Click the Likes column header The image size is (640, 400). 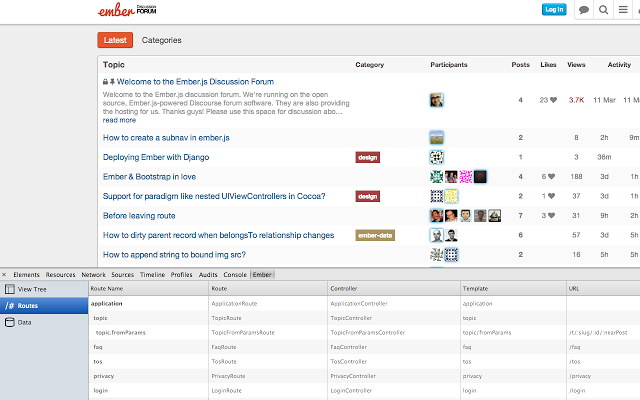point(548,64)
